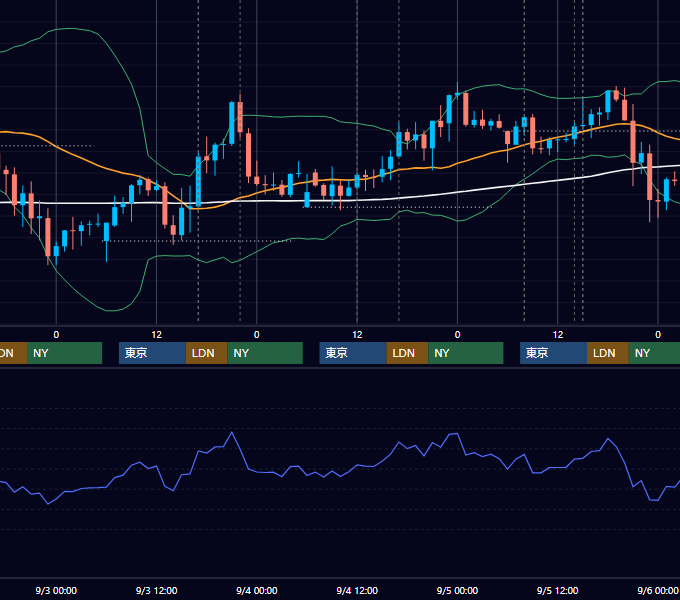Click the 9/4 00:00 date label
The image size is (680, 600).
click(x=257, y=590)
